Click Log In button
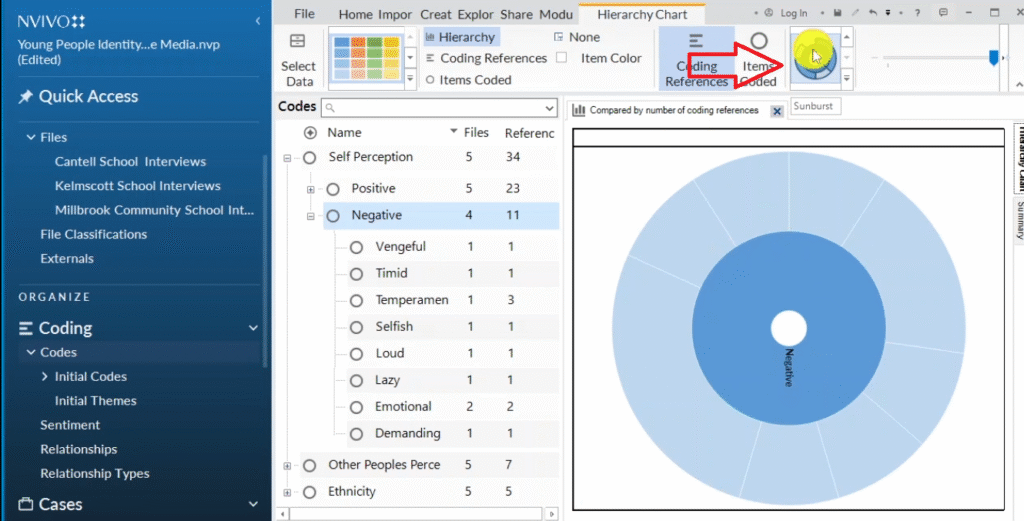The width and height of the screenshot is (1024, 521). point(786,13)
